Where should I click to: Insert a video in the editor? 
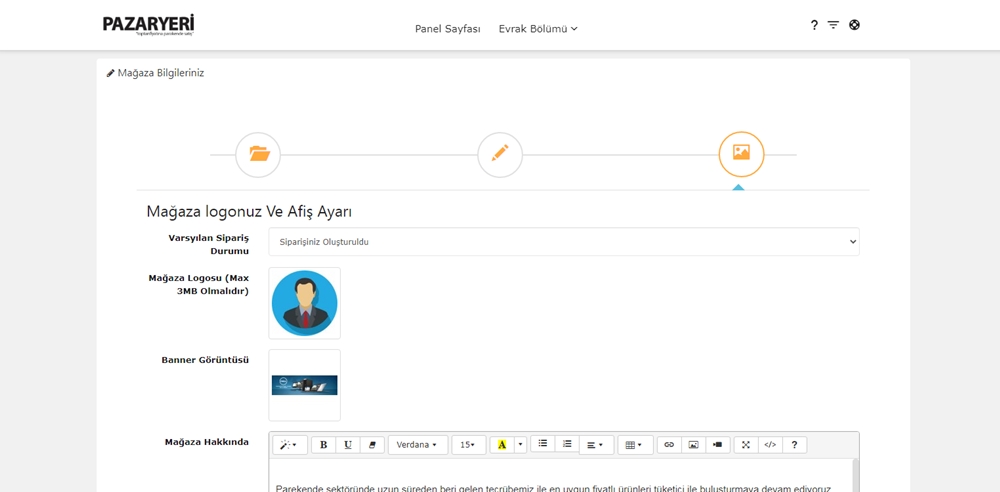[x=717, y=445]
